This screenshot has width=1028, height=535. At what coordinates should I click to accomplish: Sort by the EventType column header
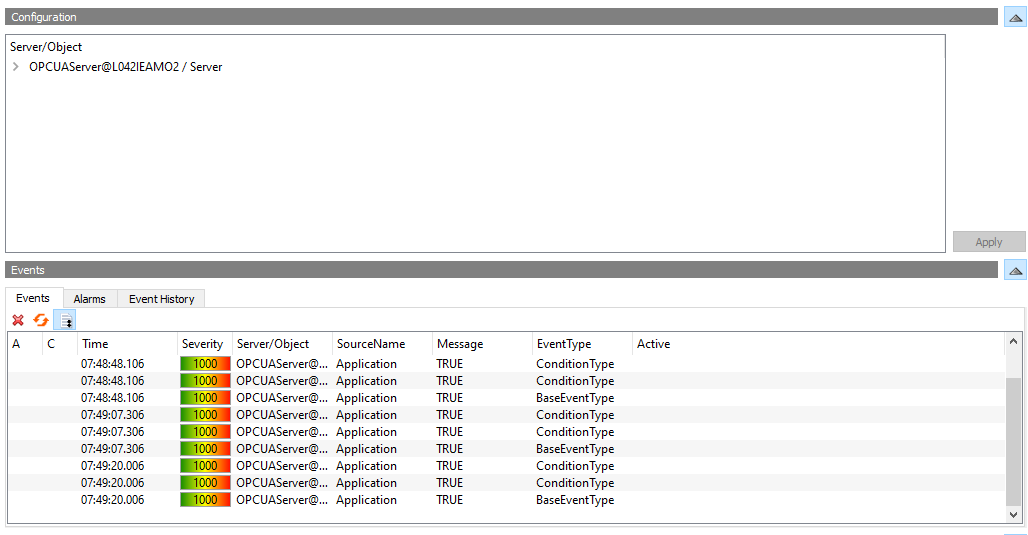tap(582, 344)
